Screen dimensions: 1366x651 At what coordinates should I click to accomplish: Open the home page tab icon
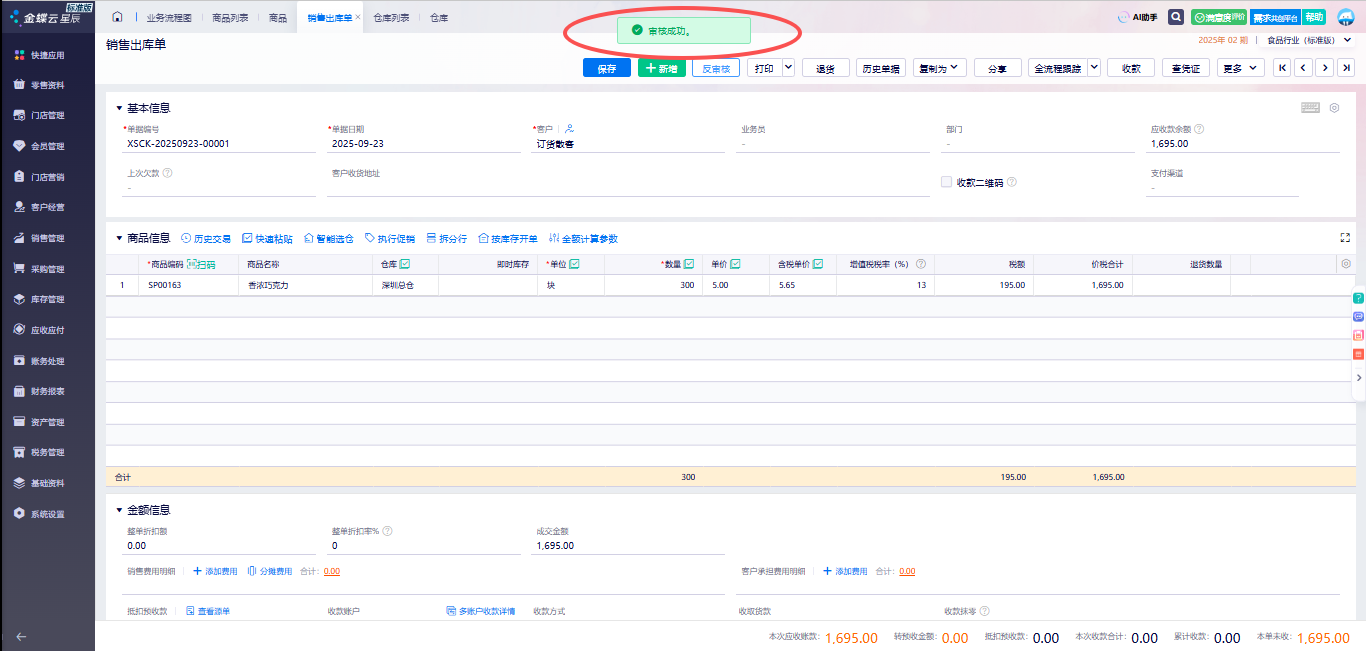[x=117, y=17]
